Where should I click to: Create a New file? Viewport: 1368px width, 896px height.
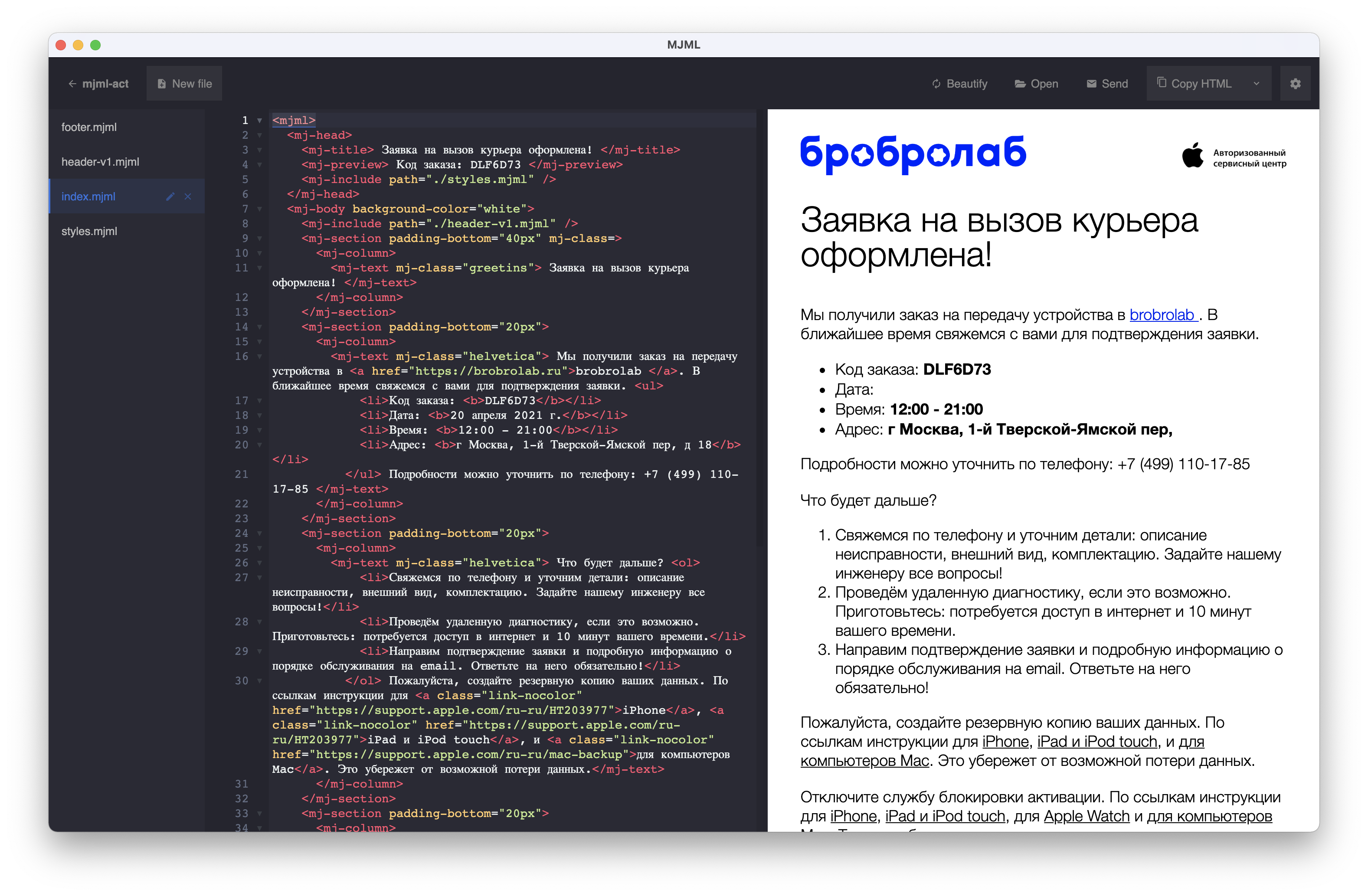[184, 84]
